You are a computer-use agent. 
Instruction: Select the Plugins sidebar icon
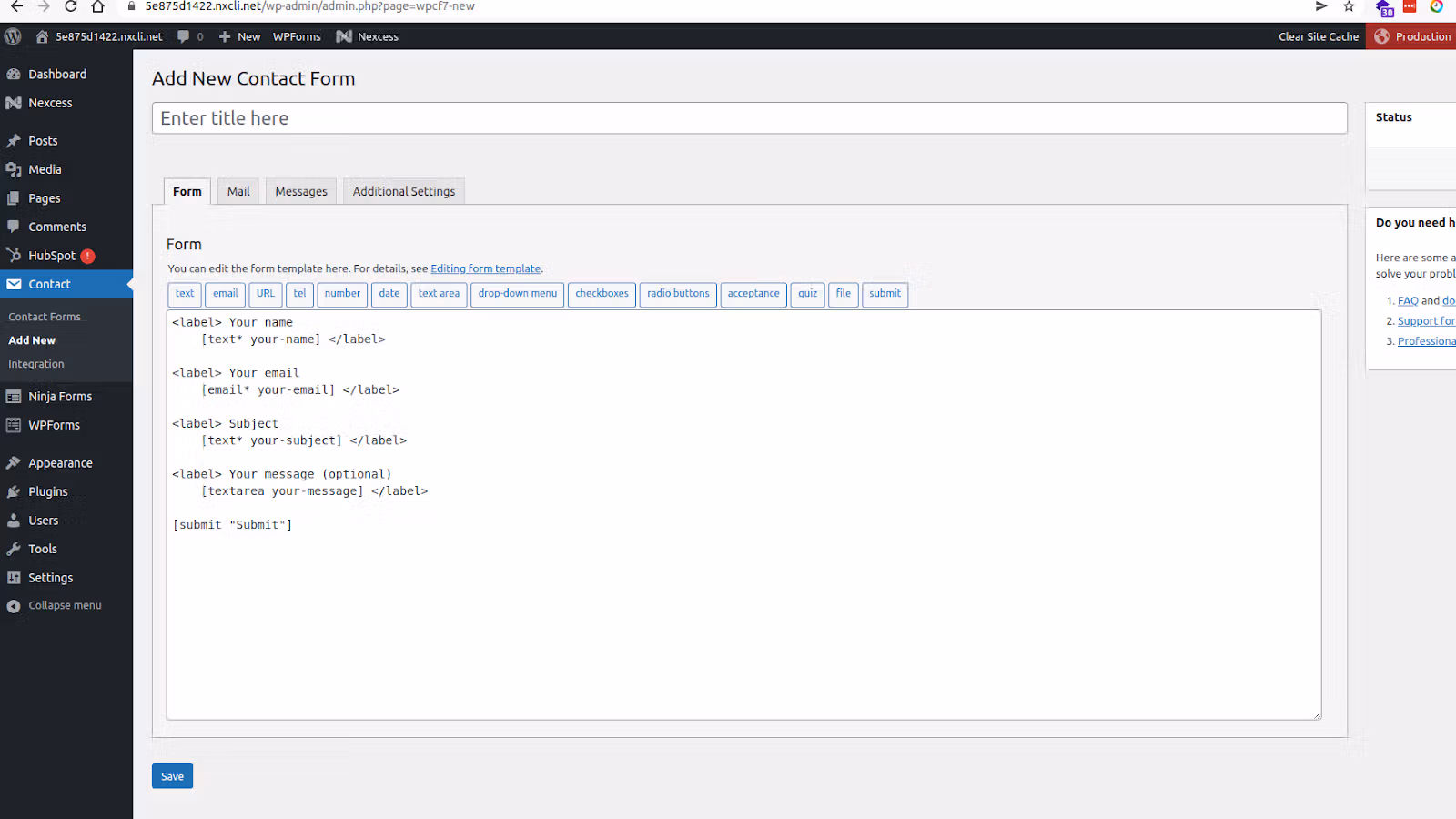pos(15,491)
